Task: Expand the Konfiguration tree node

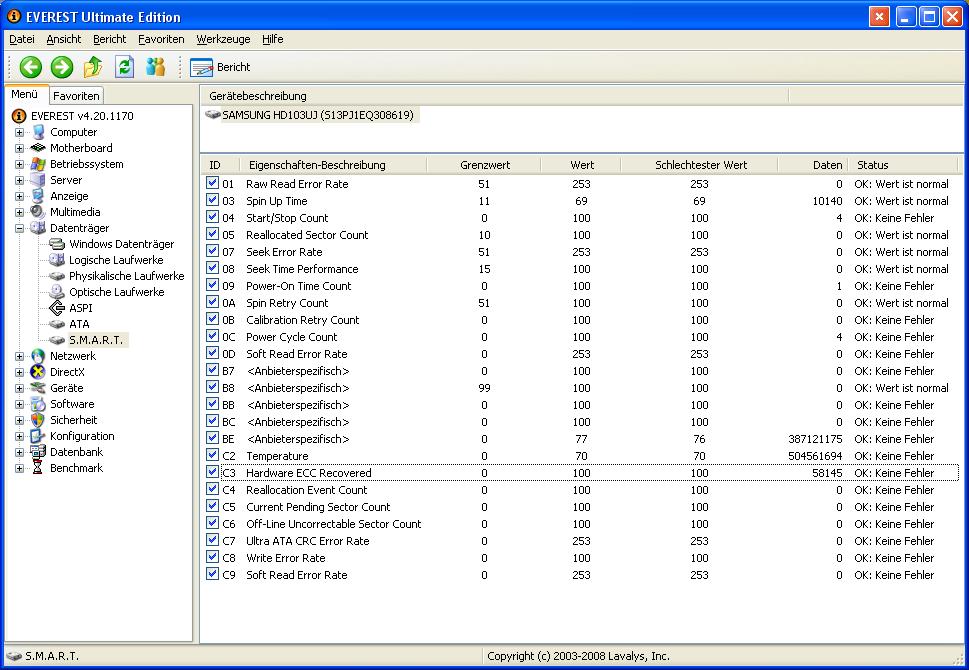Action: point(20,436)
